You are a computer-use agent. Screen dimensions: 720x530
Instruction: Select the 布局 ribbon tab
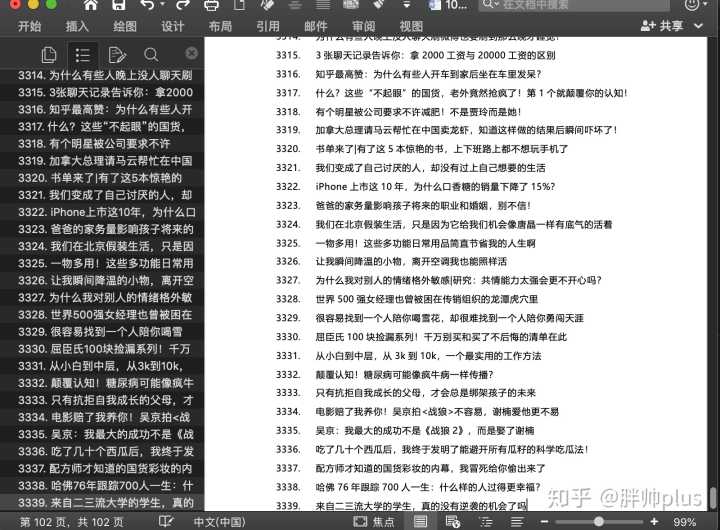point(220,26)
